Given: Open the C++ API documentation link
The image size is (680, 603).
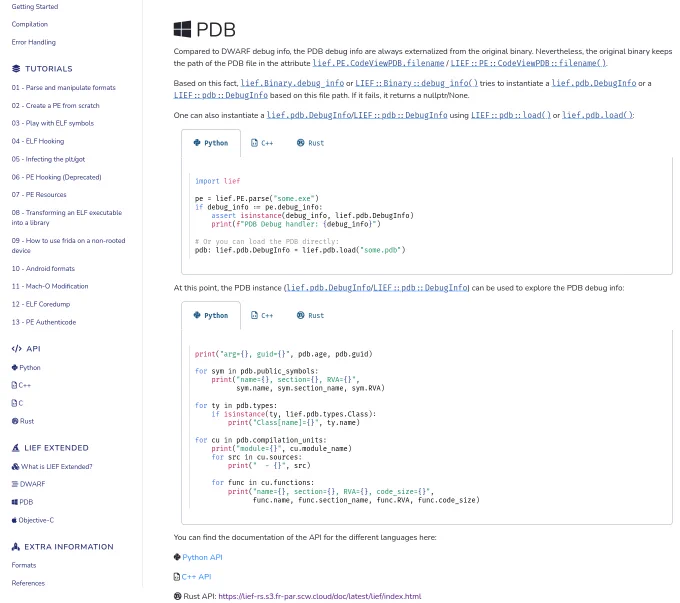Looking at the screenshot, I should coord(196,577).
